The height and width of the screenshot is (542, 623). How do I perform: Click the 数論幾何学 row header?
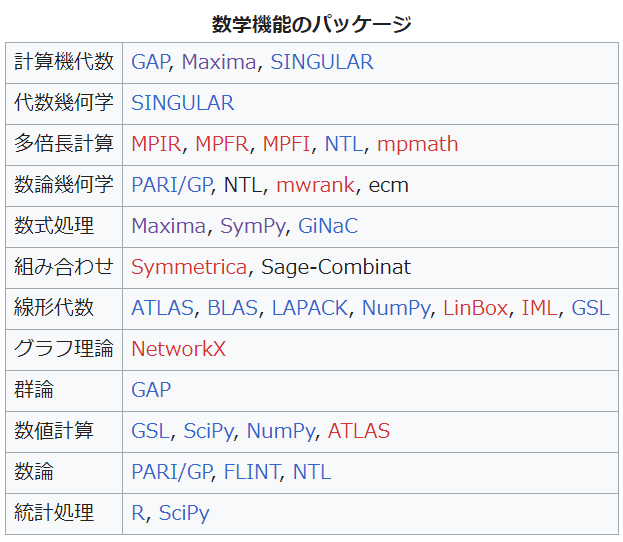(x=64, y=185)
